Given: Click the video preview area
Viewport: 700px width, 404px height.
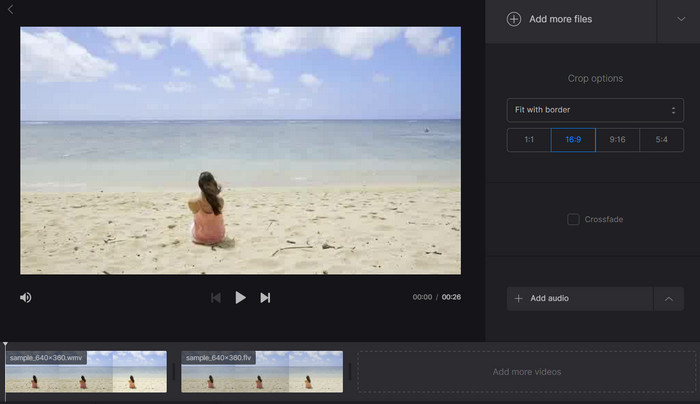Looking at the screenshot, I should click(241, 150).
